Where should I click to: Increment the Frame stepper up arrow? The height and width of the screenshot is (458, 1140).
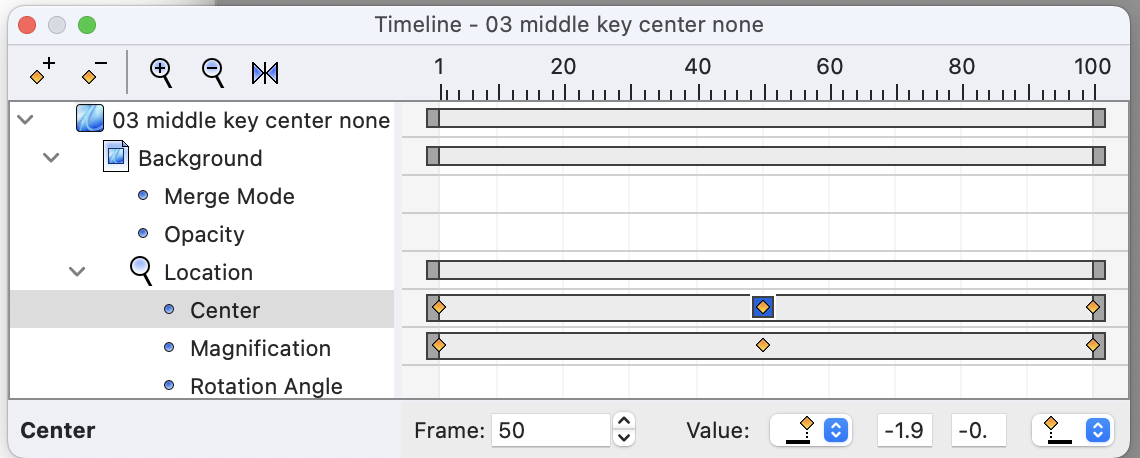click(x=625, y=422)
